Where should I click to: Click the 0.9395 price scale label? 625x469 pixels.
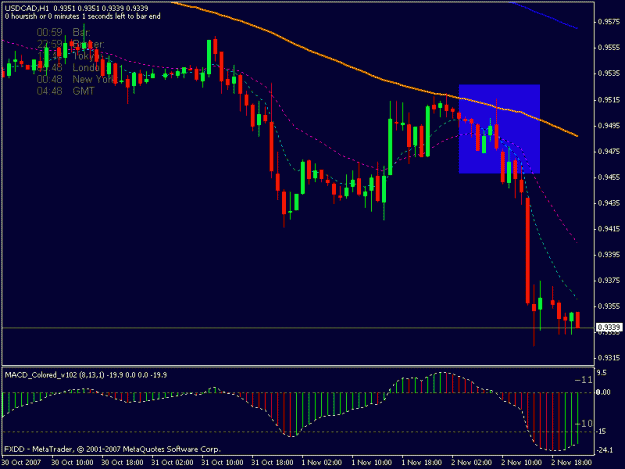609,254
